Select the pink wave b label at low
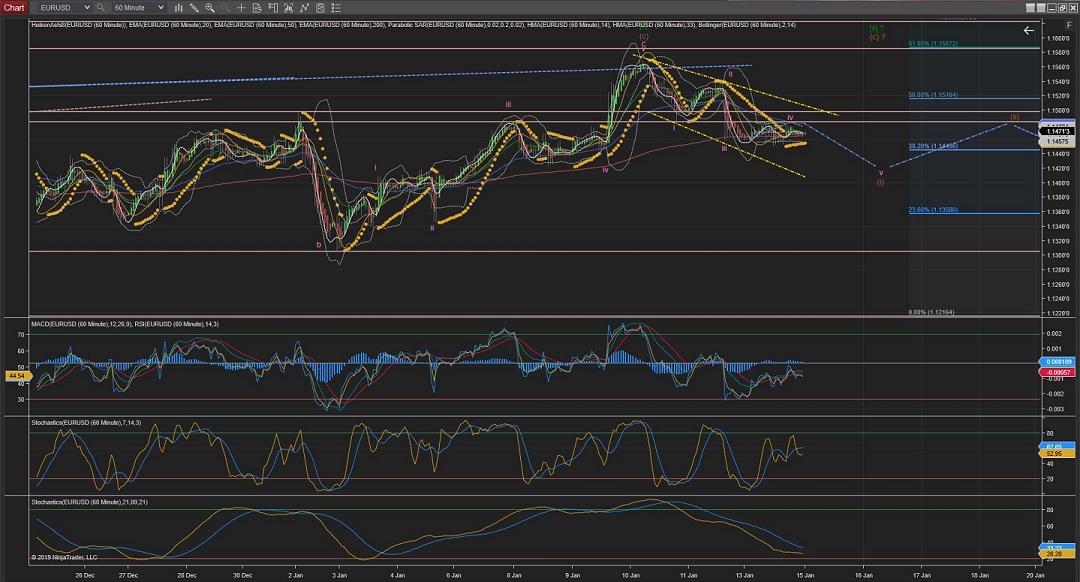 (x=319, y=245)
